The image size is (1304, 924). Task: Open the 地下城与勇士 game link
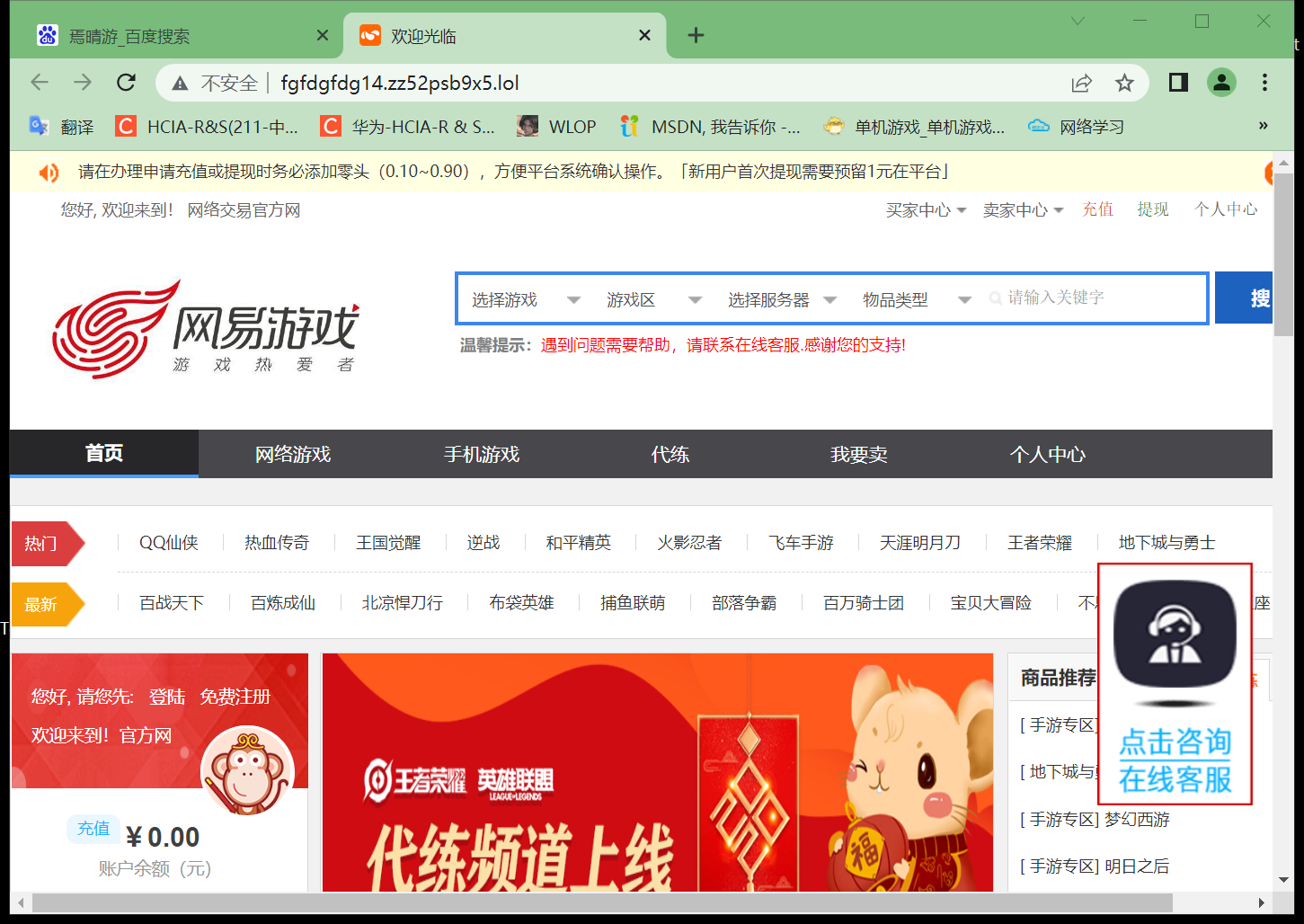[1167, 542]
